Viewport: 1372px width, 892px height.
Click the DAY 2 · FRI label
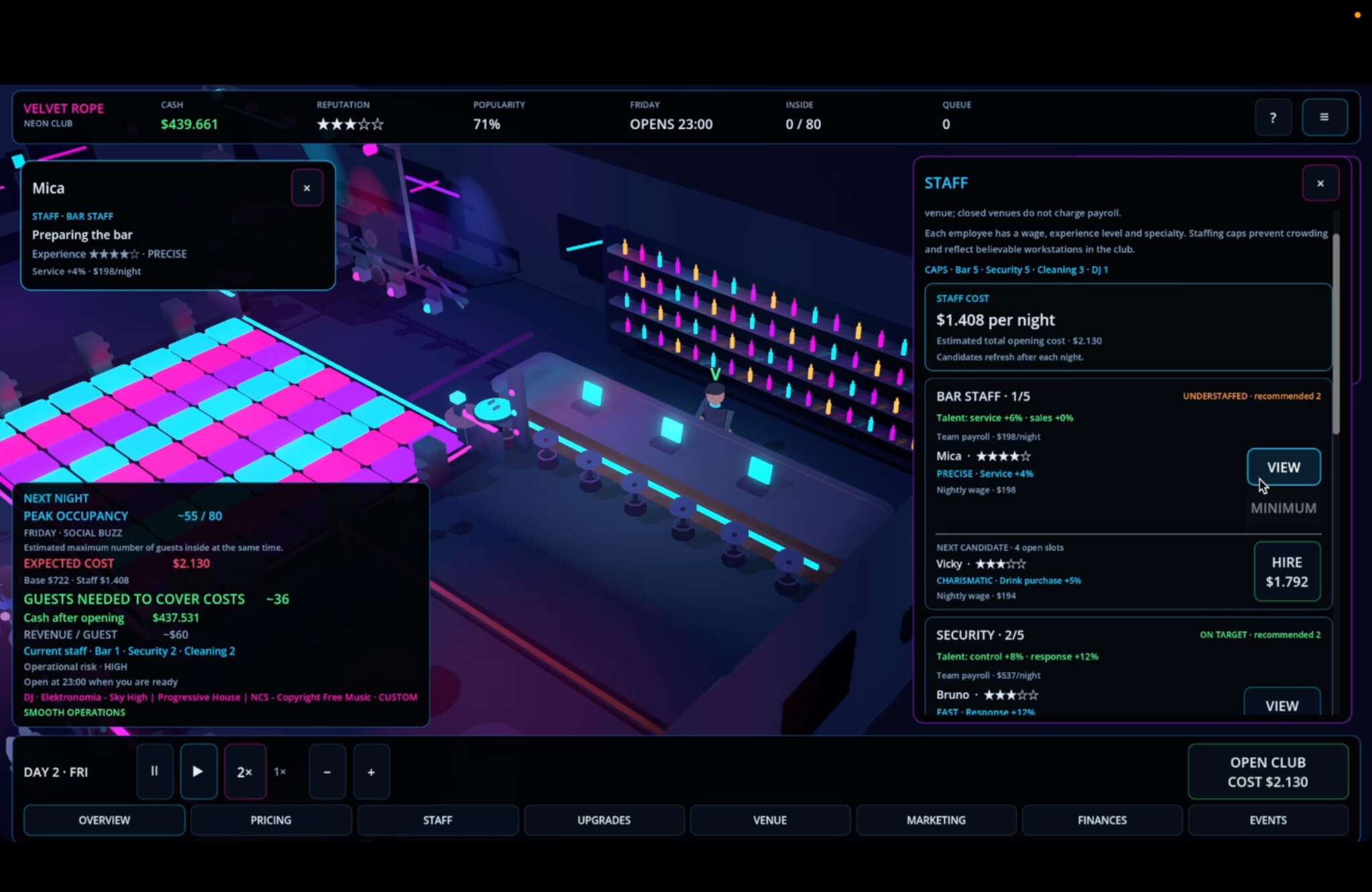(x=56, y=772)
